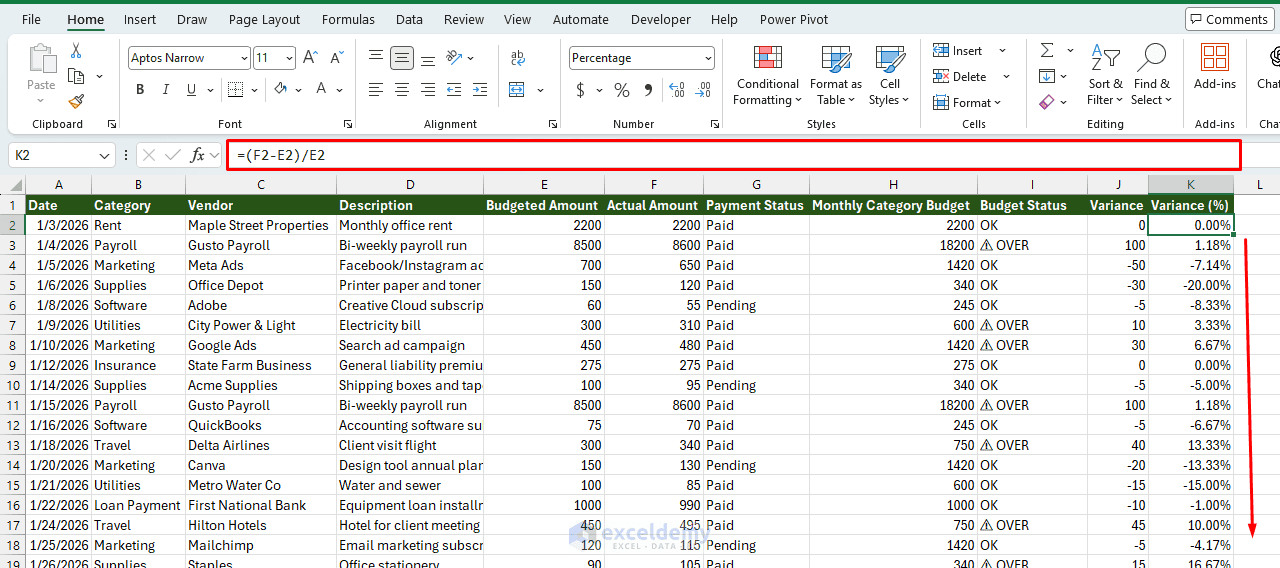Image resolution: width=1280 pixels, height=568 pixels.
Task: Click the Fill down icon in Editing
Action: pos(1047,76)
